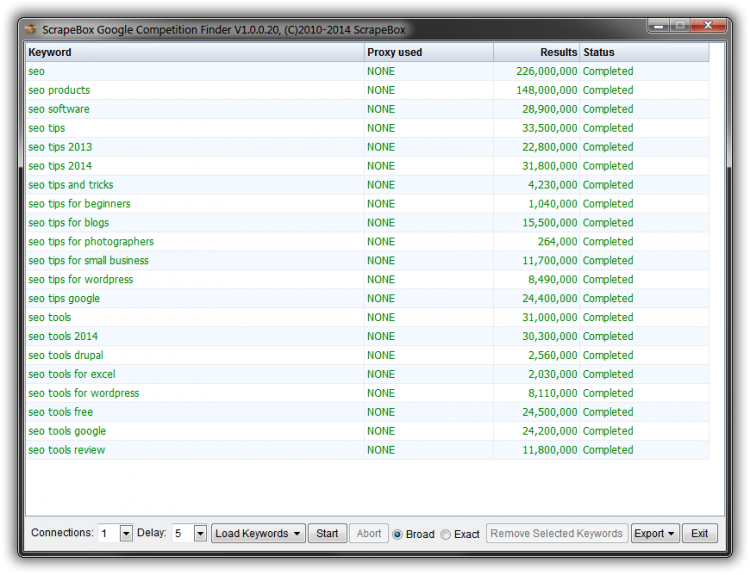Select the 'seo tools for wordpress' row
The height and width of the screenshot is (575, 750).
[x=367, y=393]
